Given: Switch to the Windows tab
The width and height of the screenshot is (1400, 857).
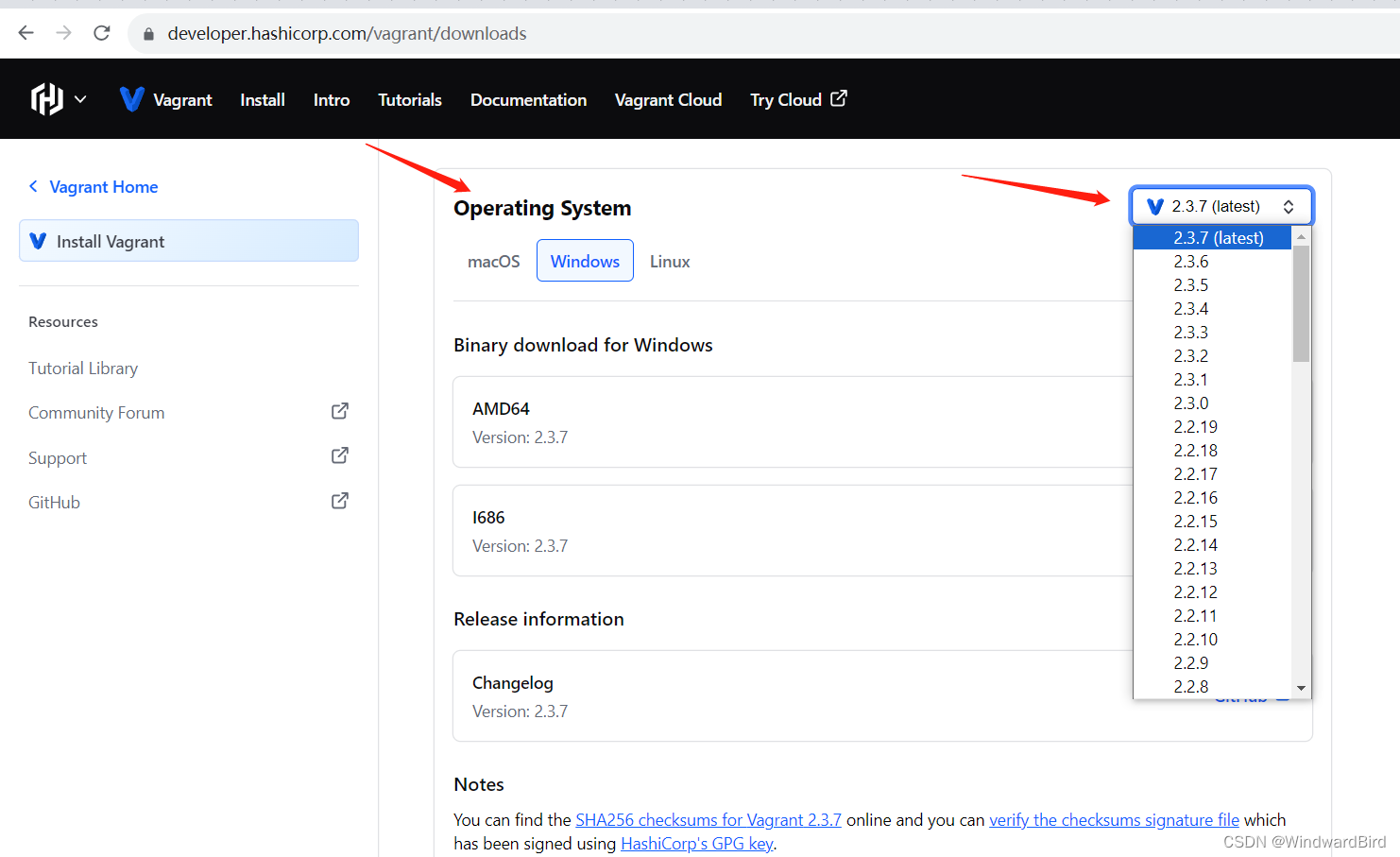Looking at the screenshot, I should (586, 261).
